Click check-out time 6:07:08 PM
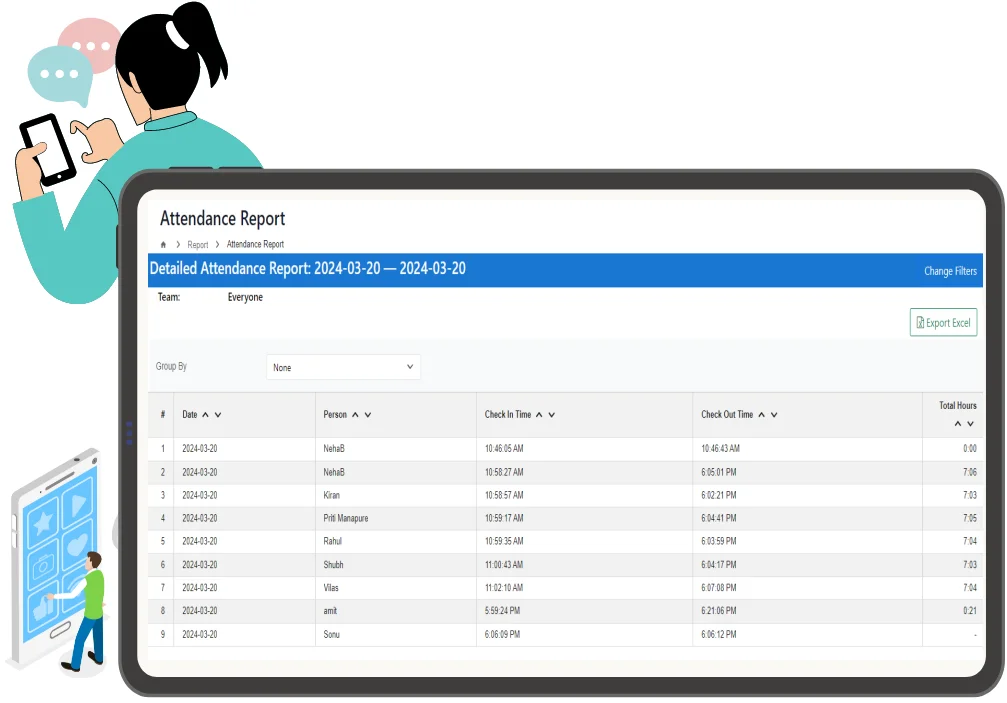Screen dimensions: 1007x703 point(719,588)
